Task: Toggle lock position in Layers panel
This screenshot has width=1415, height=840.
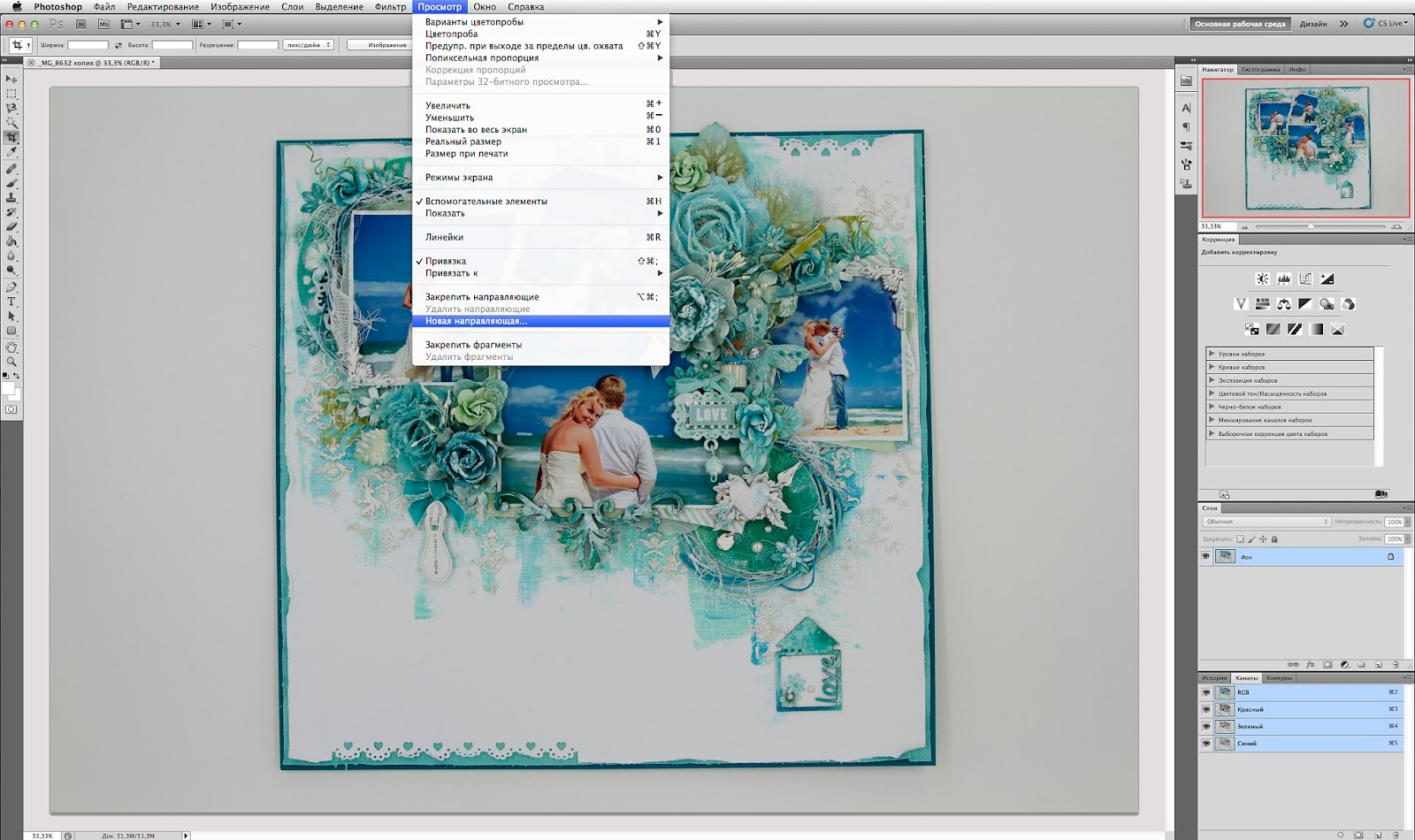Action: coord(1263,538)
